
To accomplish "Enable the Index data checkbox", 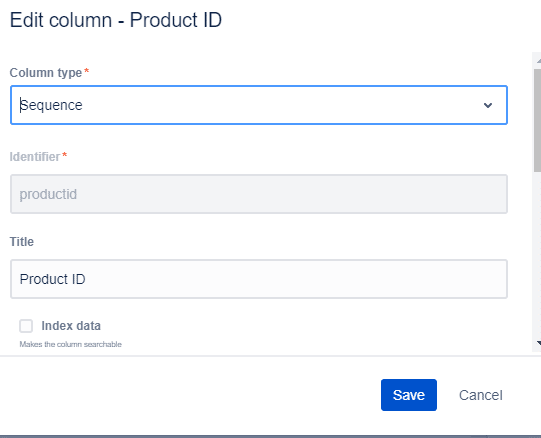I will click(26, 326).
